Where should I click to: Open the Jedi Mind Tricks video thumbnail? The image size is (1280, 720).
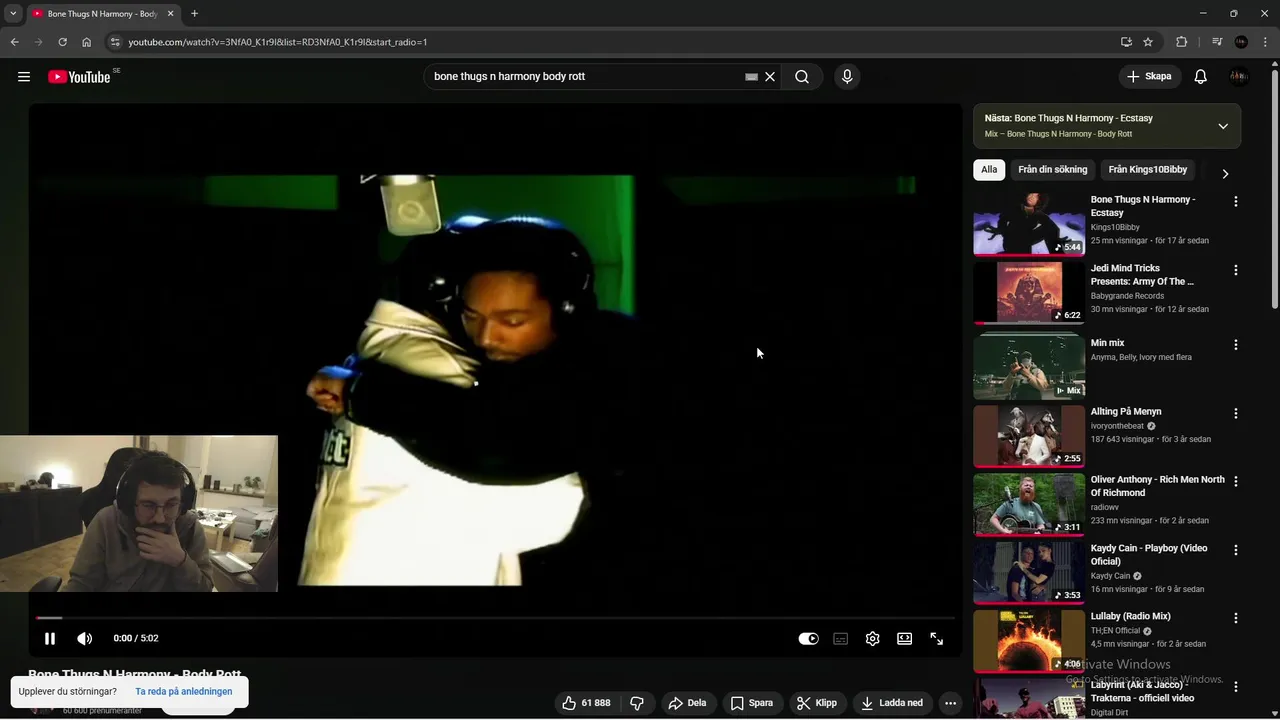click(1029, 293)
